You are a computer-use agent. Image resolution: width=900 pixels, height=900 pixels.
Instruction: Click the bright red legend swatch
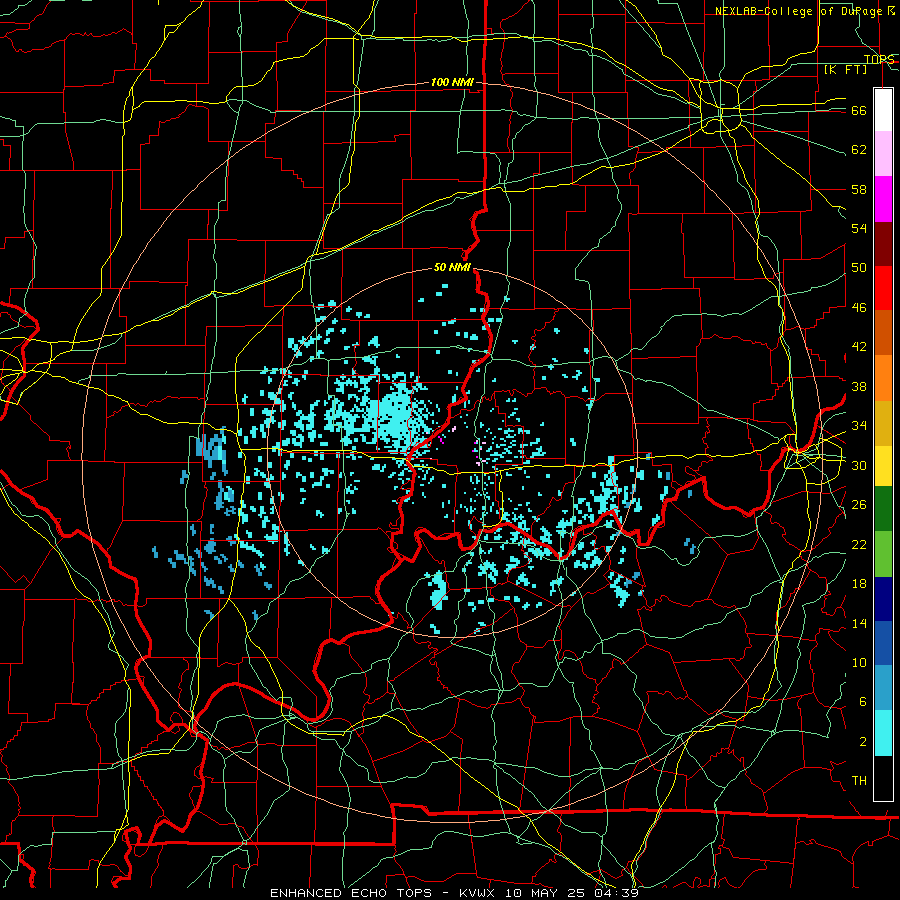(x=883, y=288)
